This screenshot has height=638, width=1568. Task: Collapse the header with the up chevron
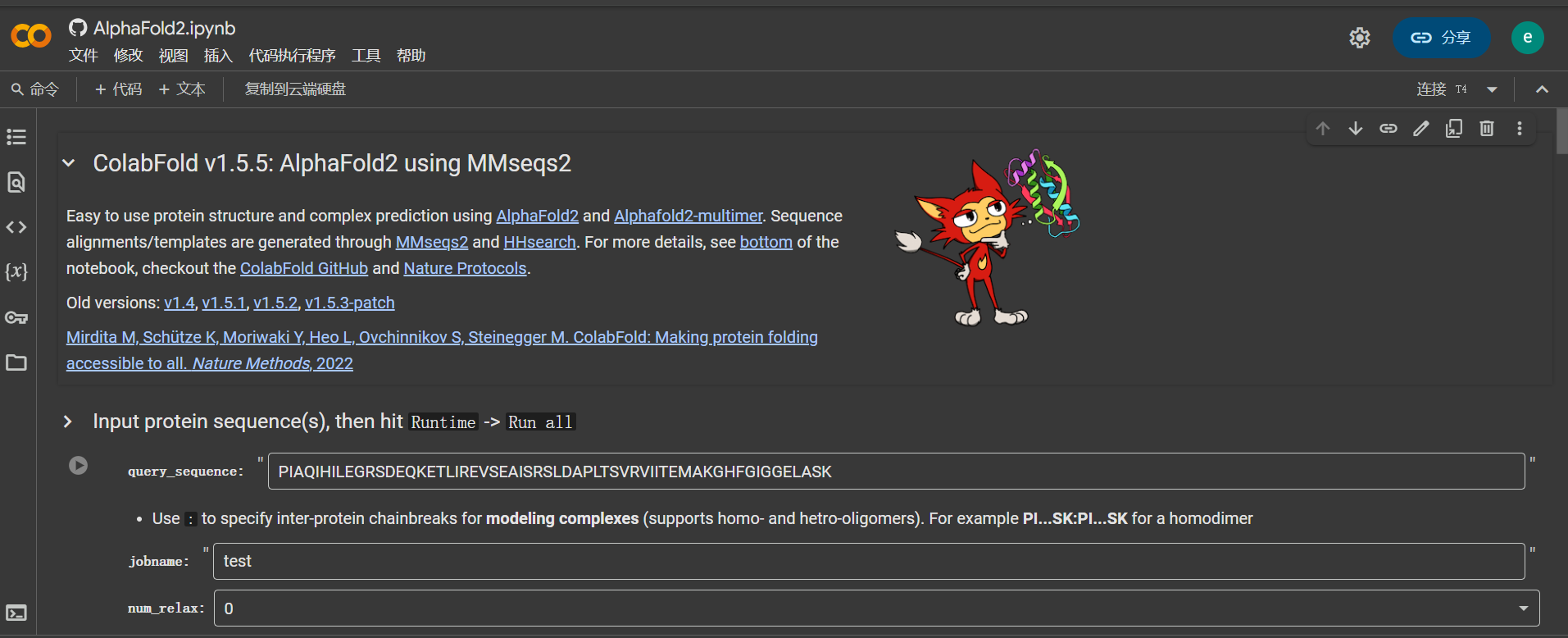point(1542,89)
